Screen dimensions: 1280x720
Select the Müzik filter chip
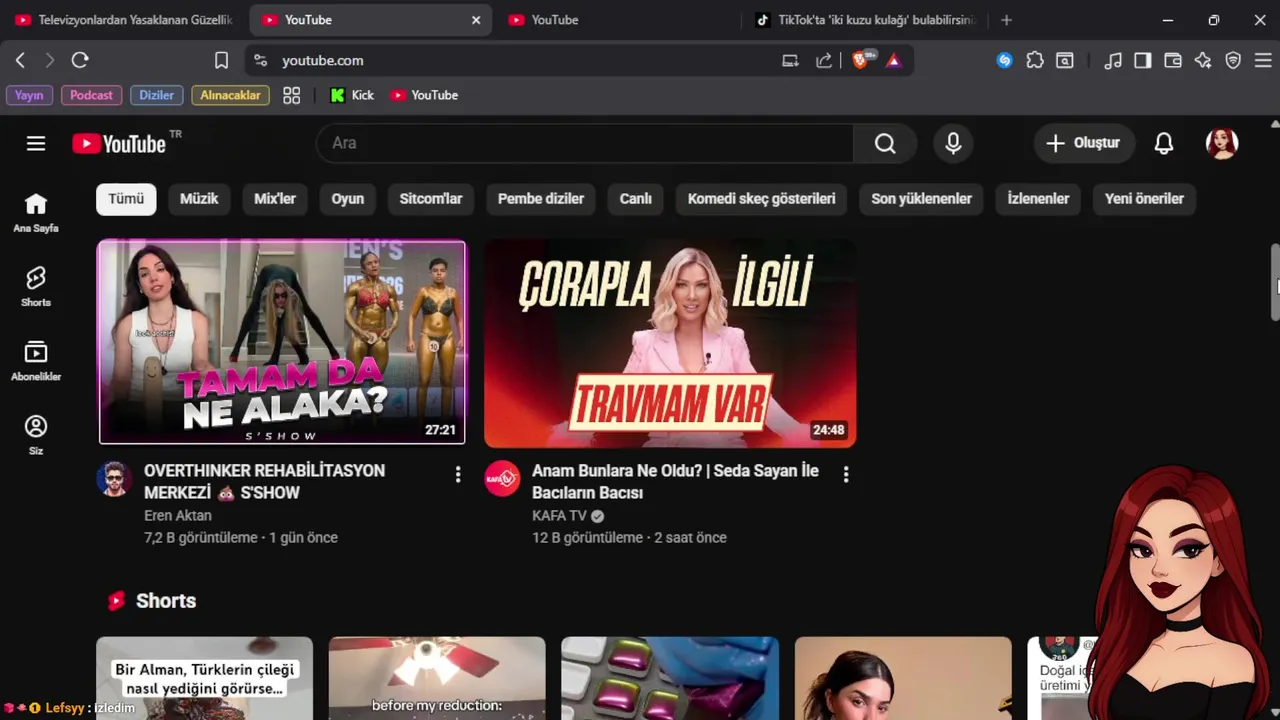click(x=199, y=198)
